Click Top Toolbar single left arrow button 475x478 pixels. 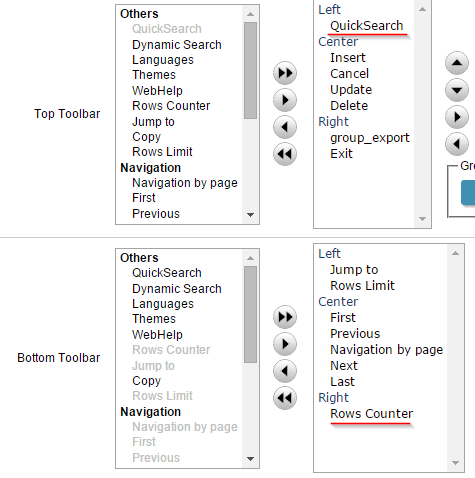285,127
